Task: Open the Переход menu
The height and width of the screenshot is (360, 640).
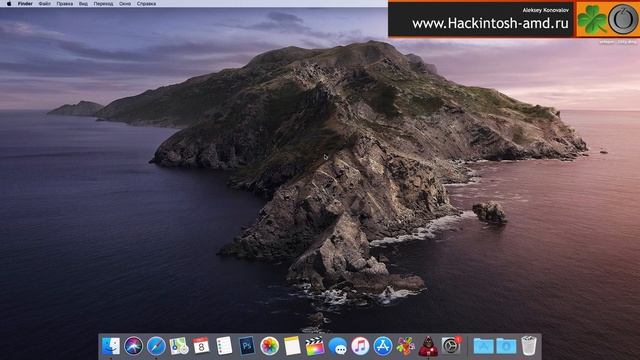Action: click(x=103, y=4)
